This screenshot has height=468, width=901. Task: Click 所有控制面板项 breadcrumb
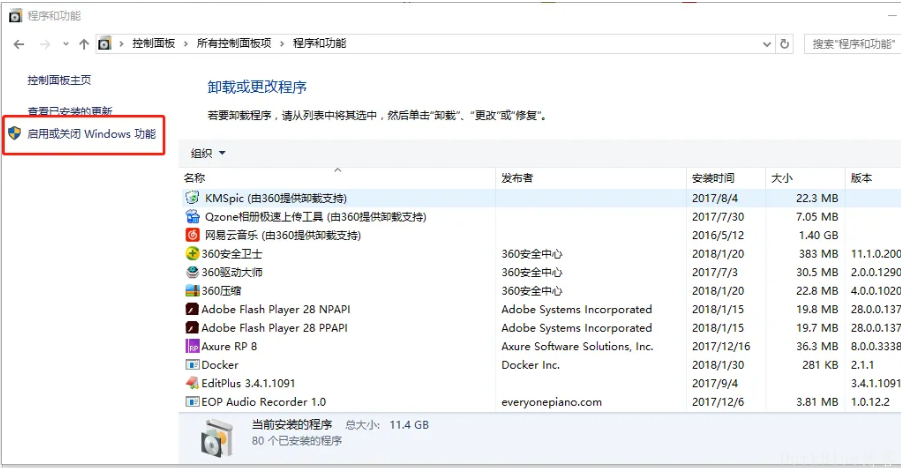[x=233, y=43]
